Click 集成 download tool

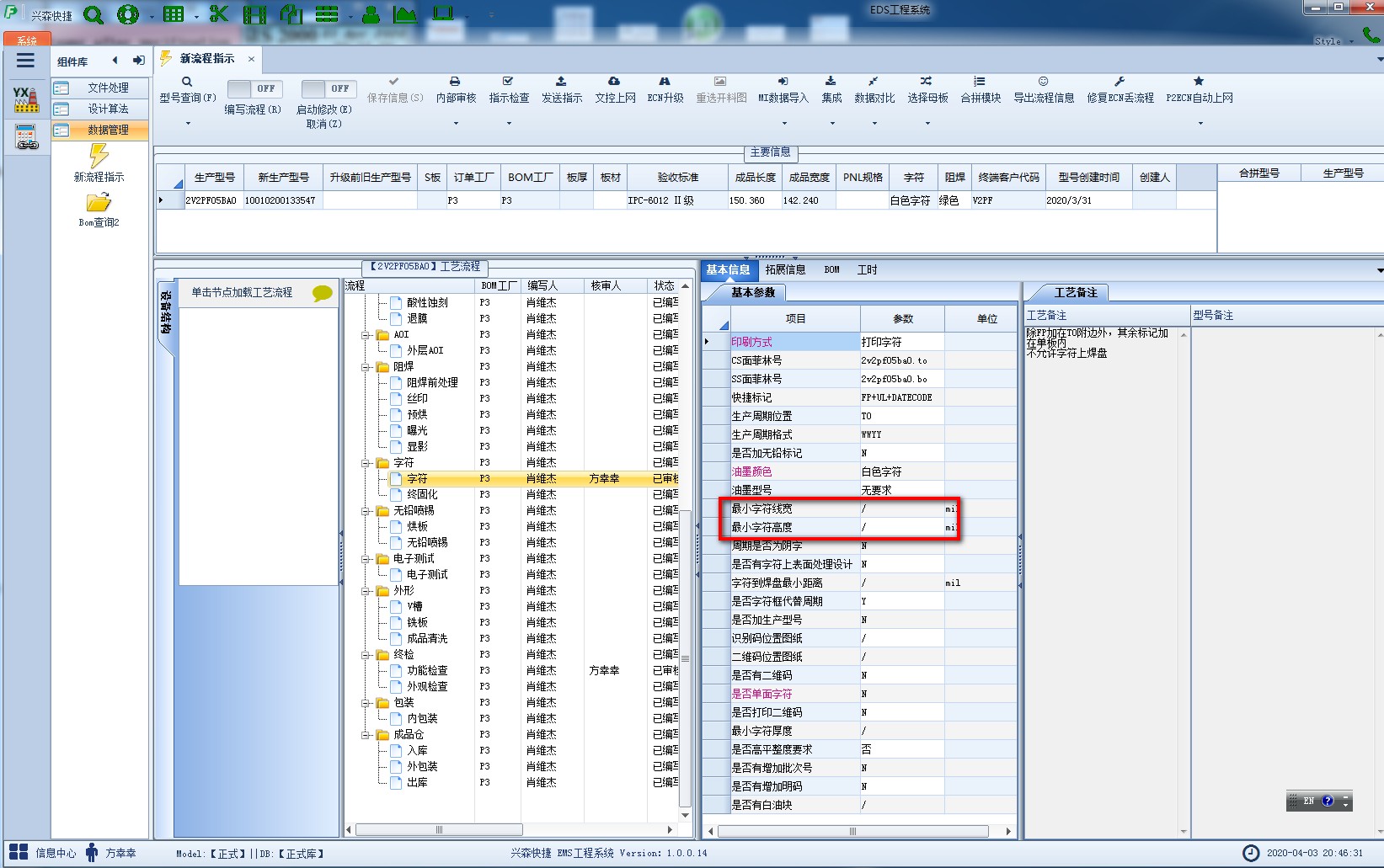[831, 90]
